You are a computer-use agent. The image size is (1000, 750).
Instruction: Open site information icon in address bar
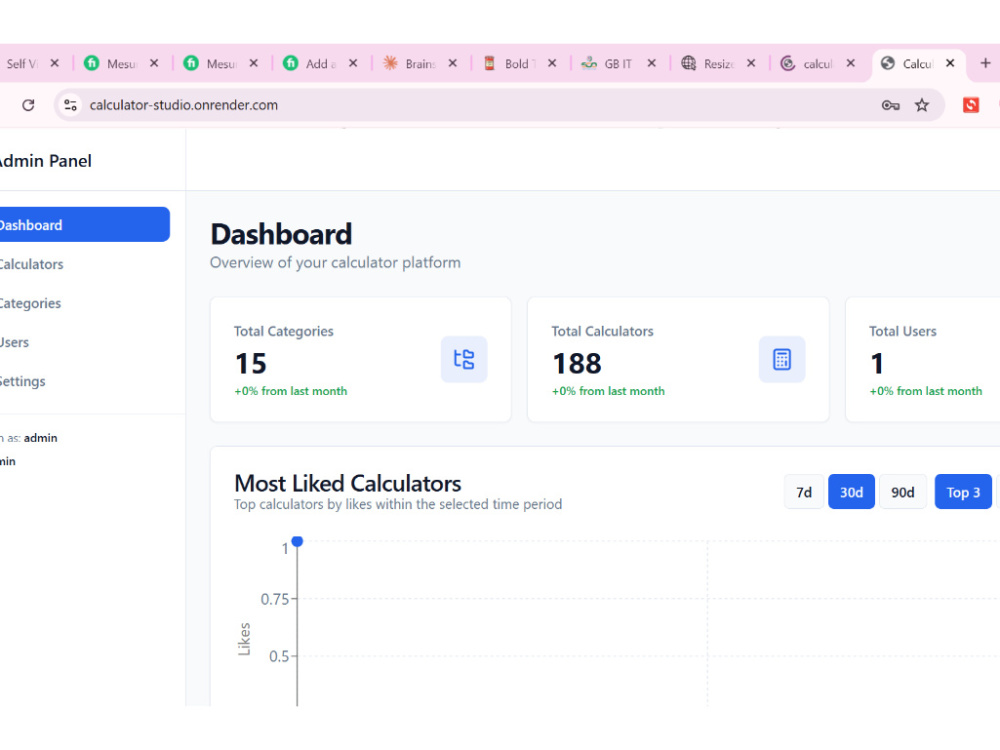[x=71, y=105]
